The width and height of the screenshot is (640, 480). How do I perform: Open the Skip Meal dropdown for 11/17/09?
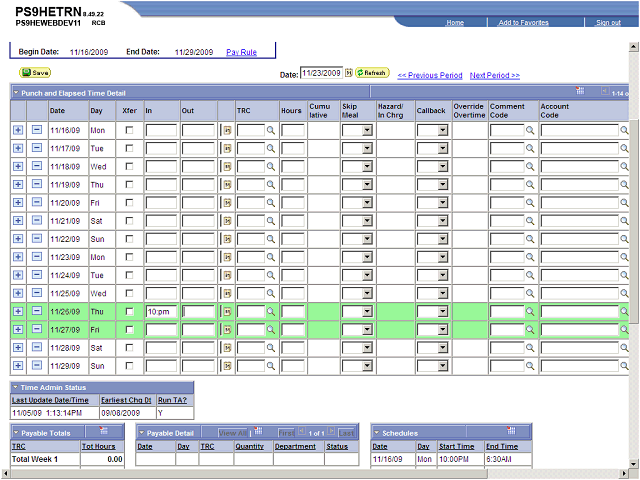[366, 148]
